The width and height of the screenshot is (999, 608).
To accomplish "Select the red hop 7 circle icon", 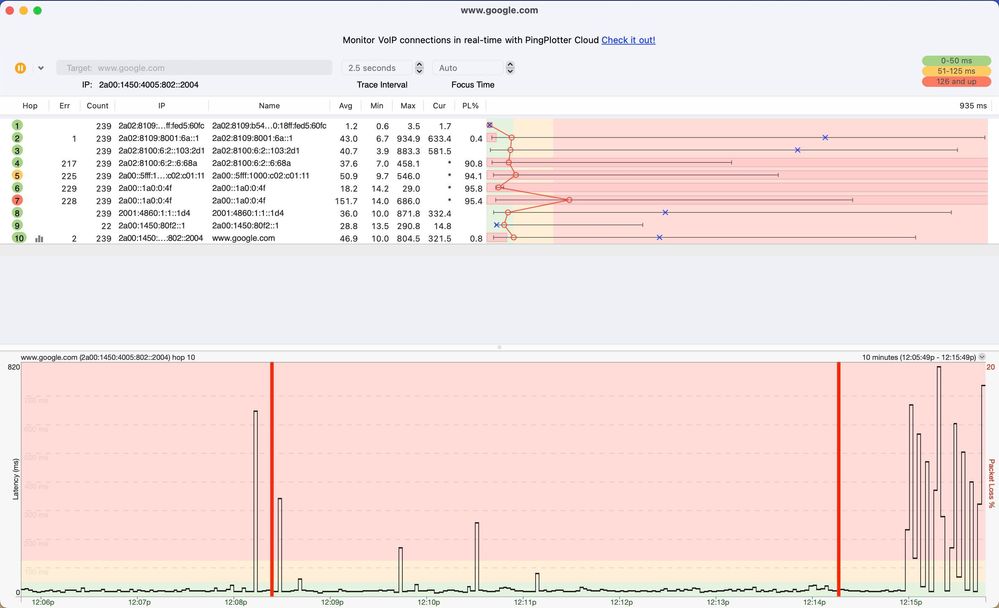I will click(x=17, y=200).
